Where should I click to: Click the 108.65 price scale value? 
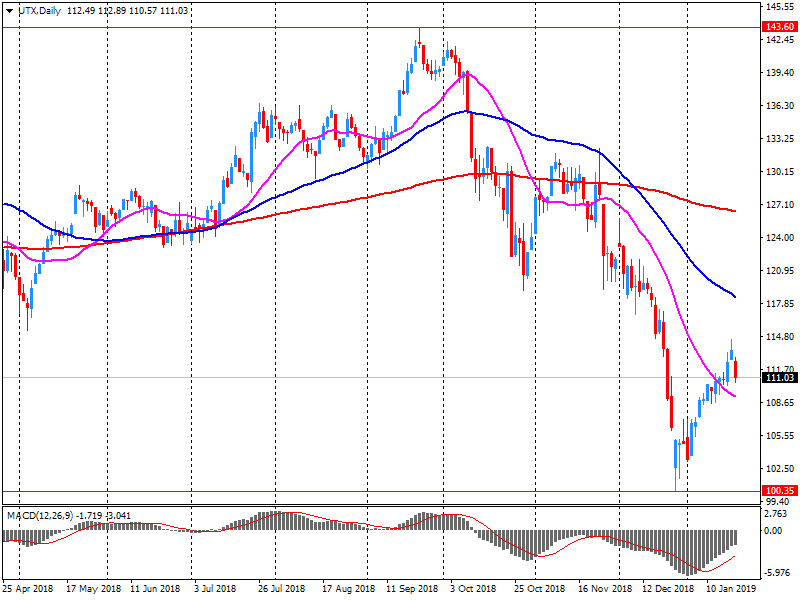(781, 403)
